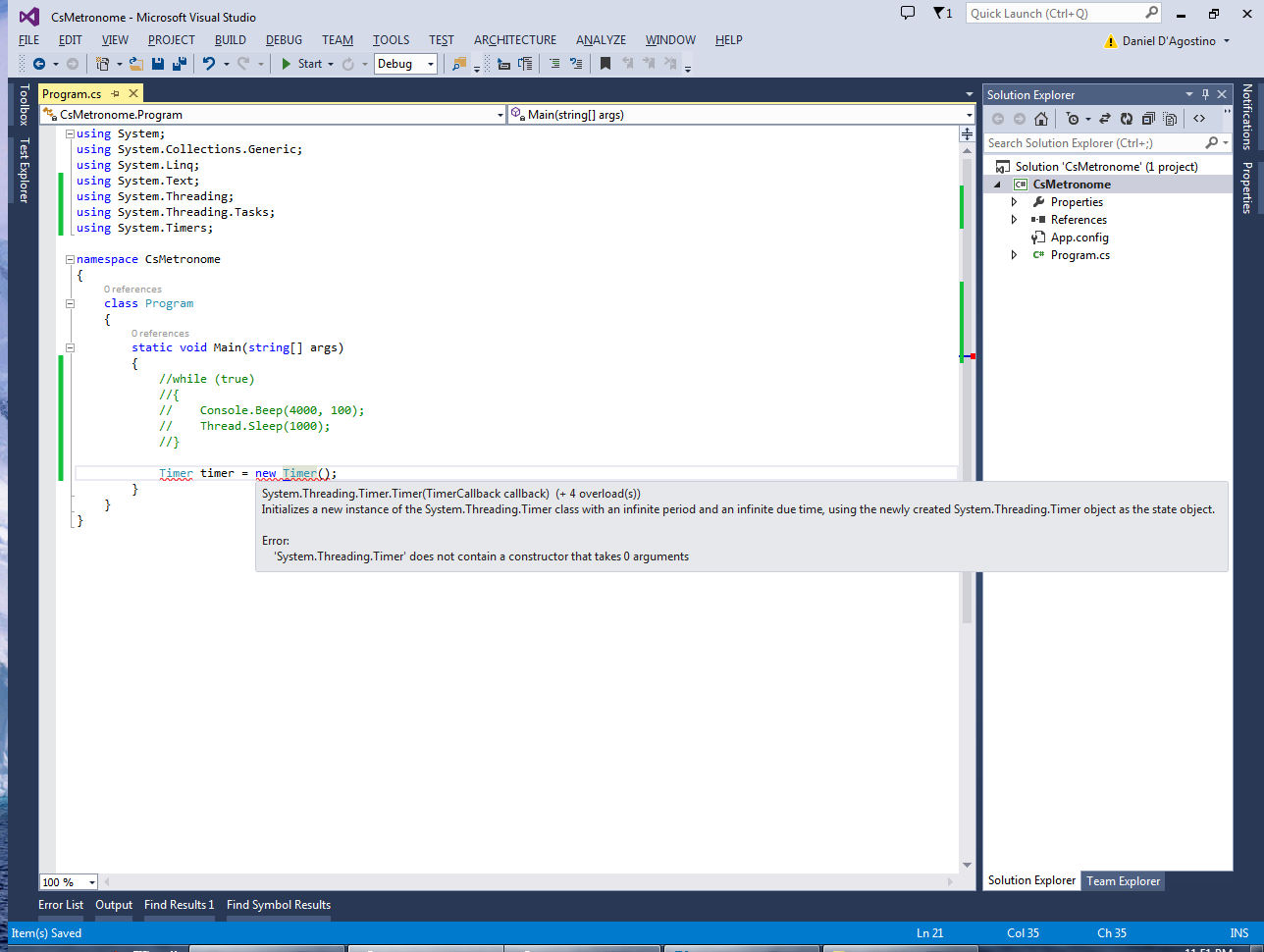
Task: Collapse the class Program code block
Action: [70, 303]
